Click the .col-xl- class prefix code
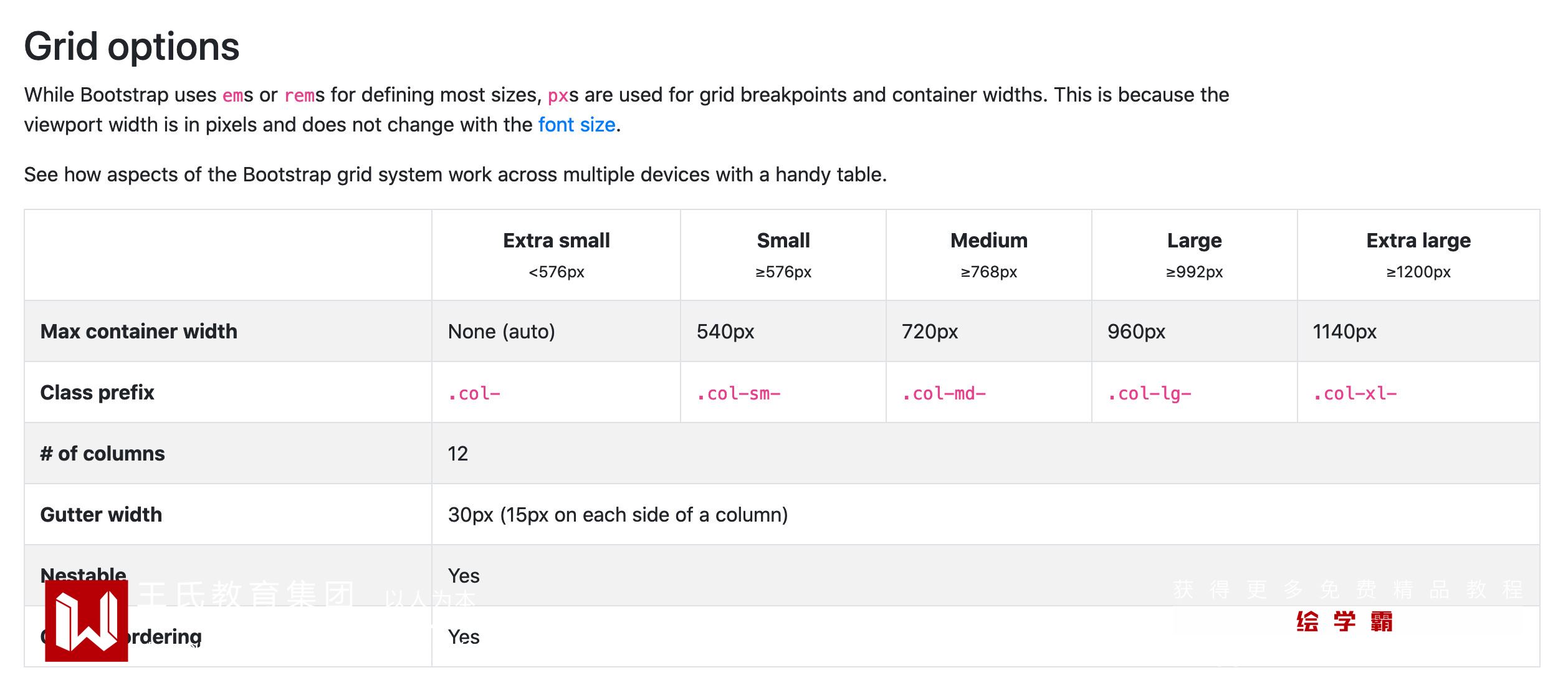 1355,394
